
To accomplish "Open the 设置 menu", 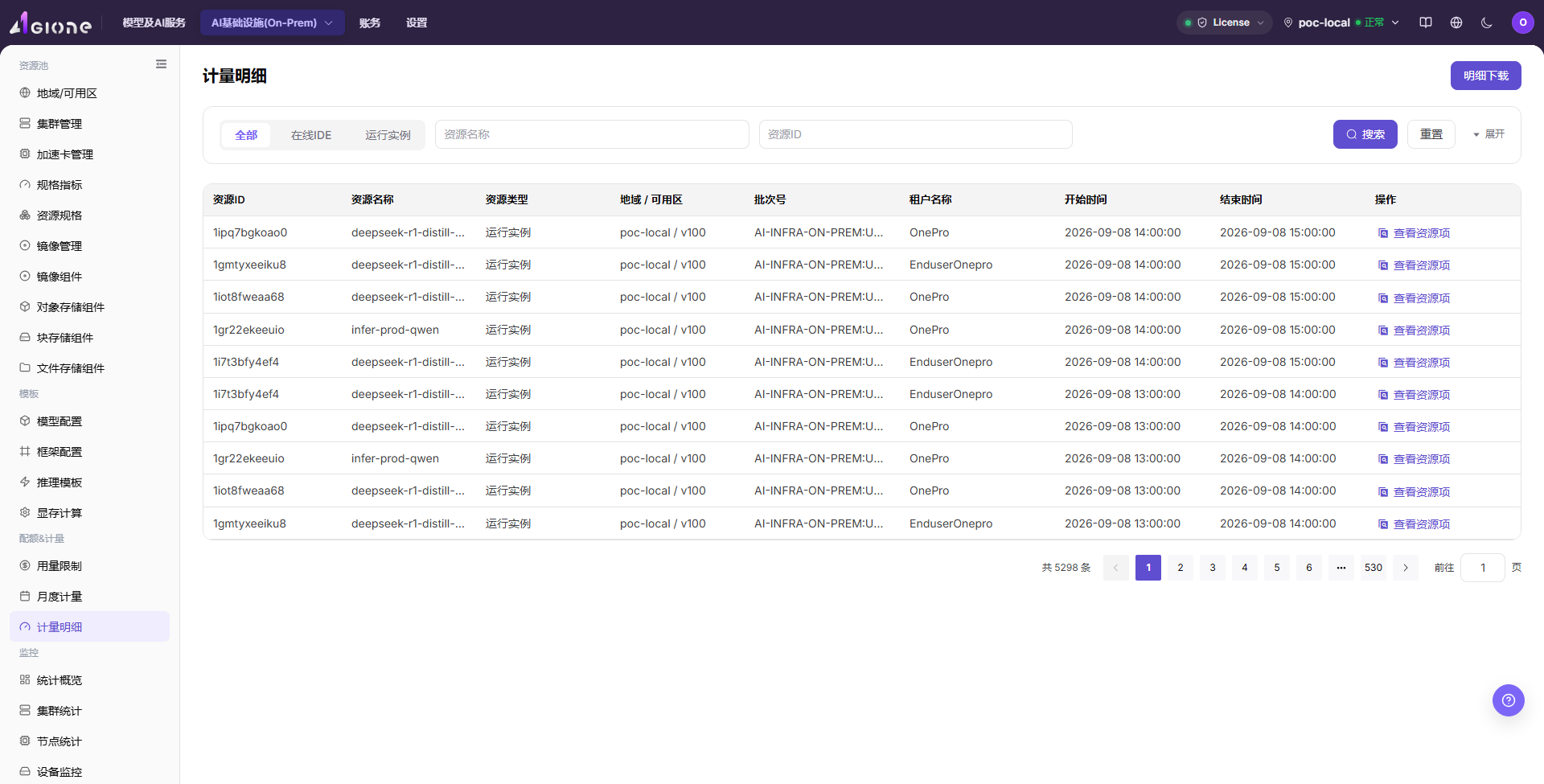I will coord(417,23).
